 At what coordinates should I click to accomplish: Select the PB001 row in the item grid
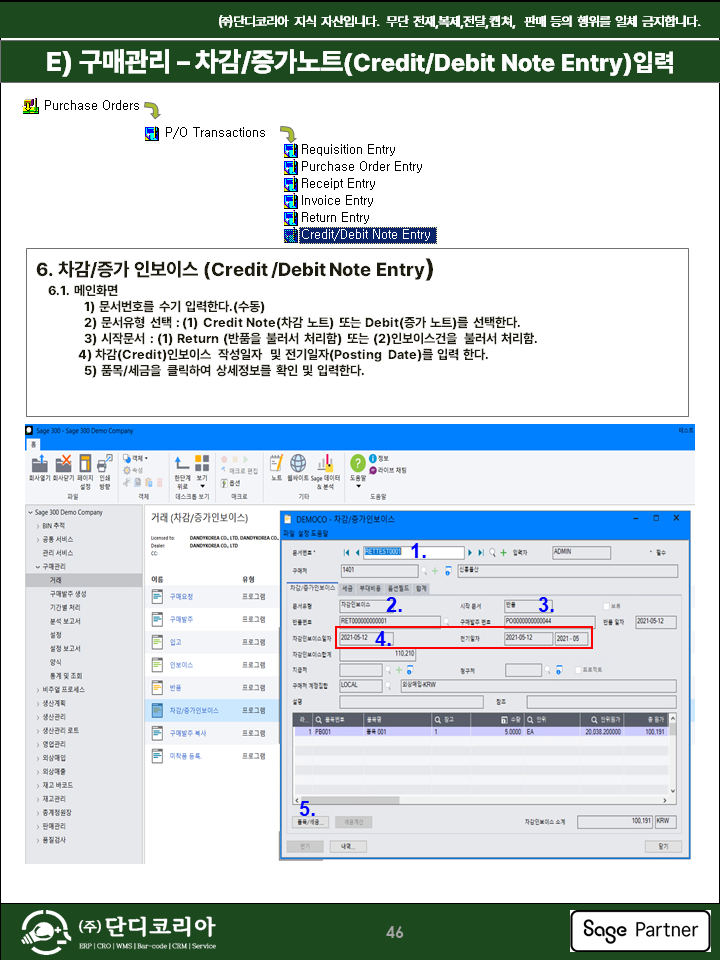click(x=481, y=732)
